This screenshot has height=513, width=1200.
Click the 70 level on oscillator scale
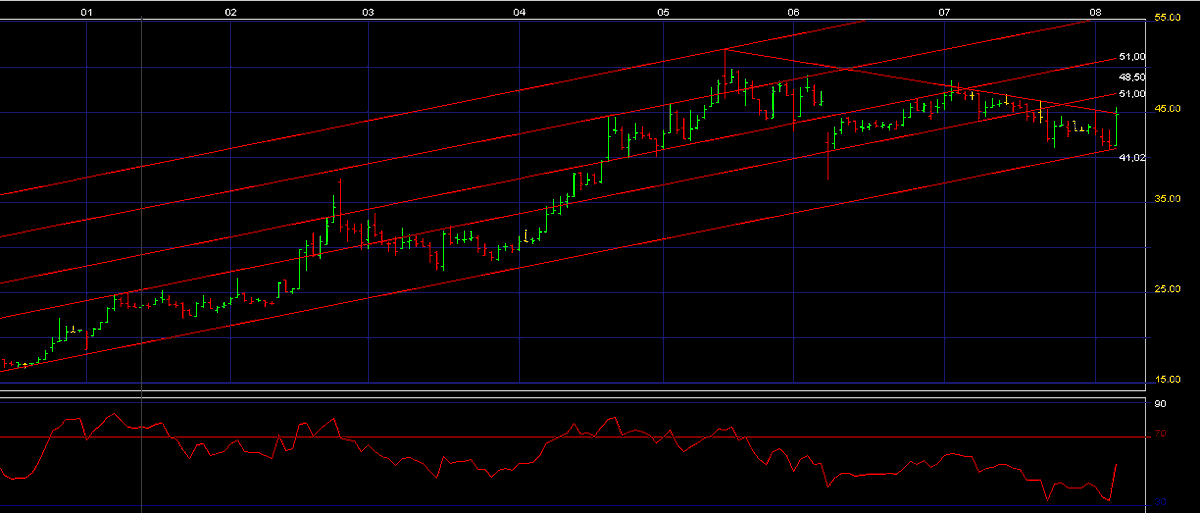(1160, 434)
